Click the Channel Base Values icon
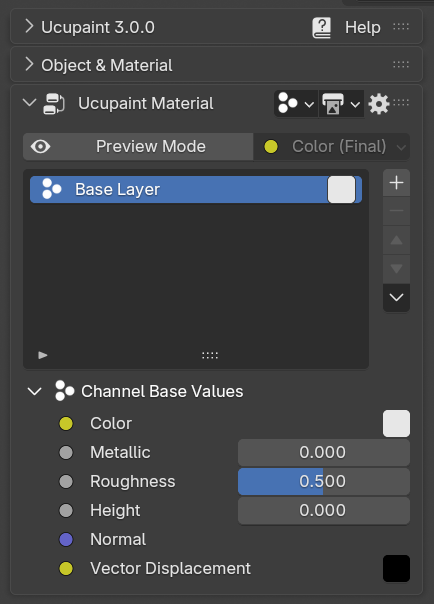This screenshot has height=604, width=434. click(x=64, y=391)
